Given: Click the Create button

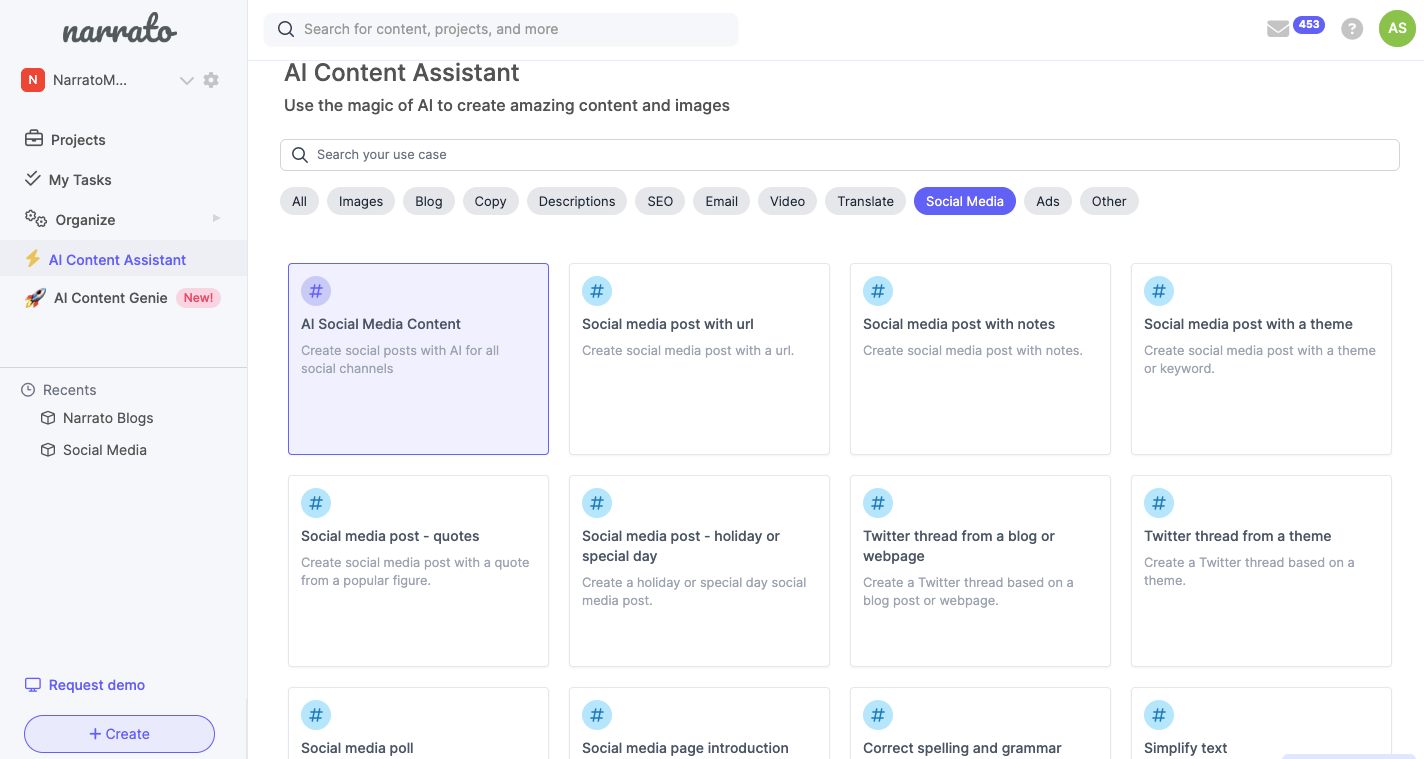Looking at the screenshot, I should (x=119, y=734).
